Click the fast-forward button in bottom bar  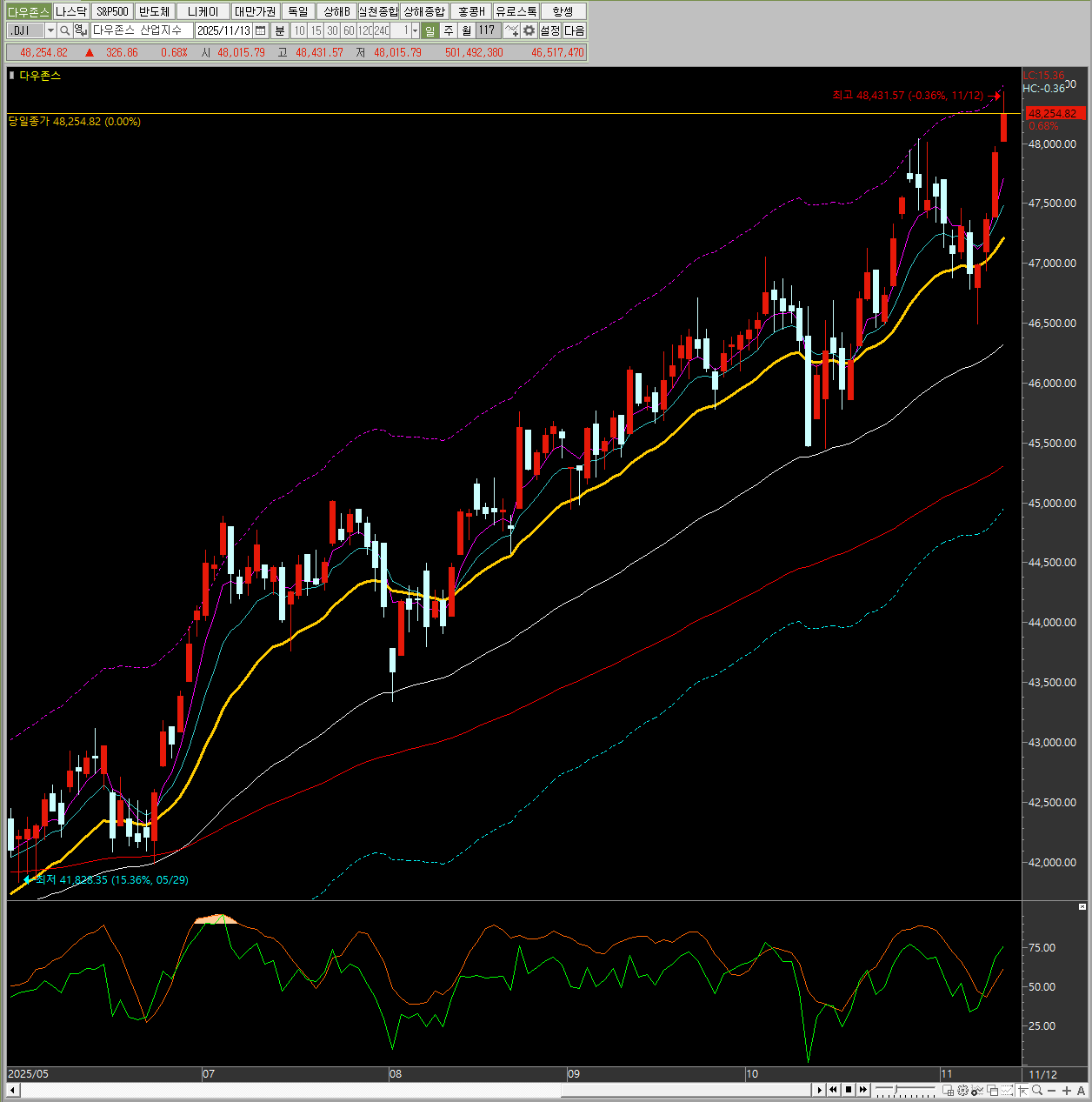click(863, 1090)
